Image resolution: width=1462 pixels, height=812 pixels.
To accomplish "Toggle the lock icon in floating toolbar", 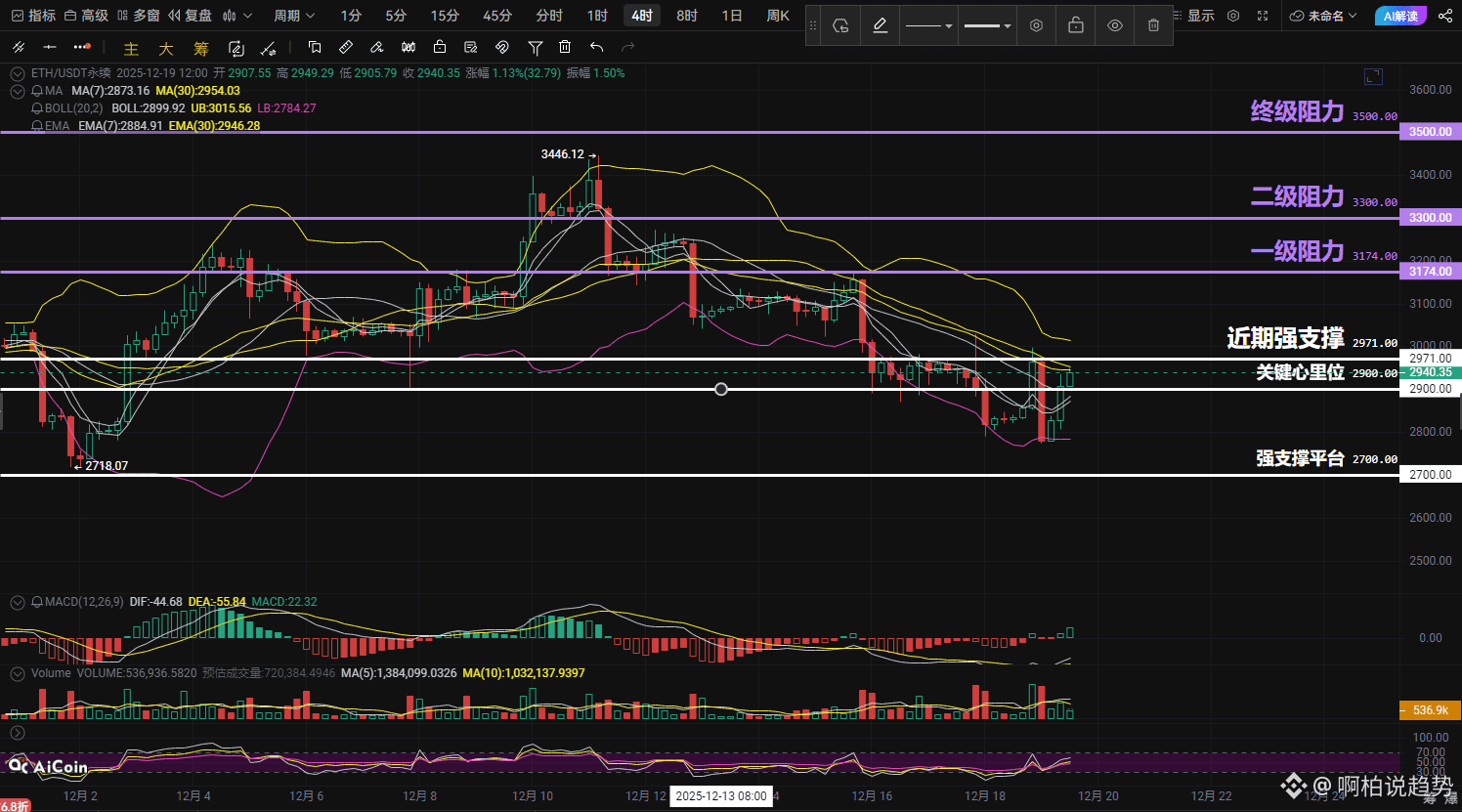I will [1076, 25].
